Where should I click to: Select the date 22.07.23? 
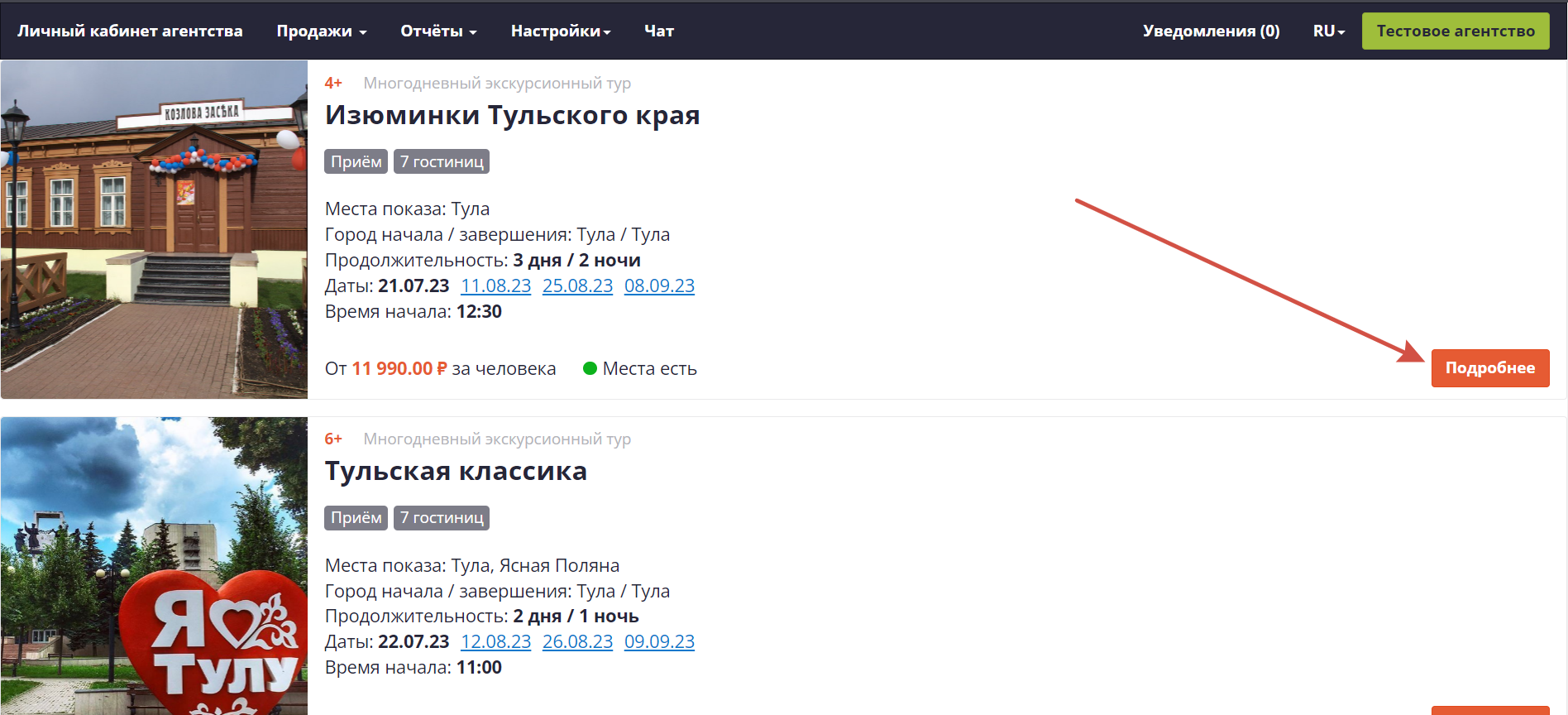click(x=414, y=642)
